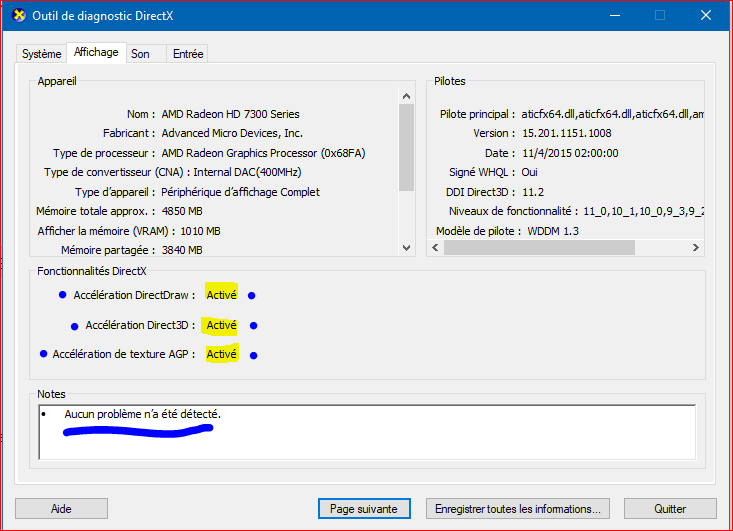Click the 'WDDM 1.3' driver model value
The height and width of the screenshot is (531, 733).
click(553, 231)
